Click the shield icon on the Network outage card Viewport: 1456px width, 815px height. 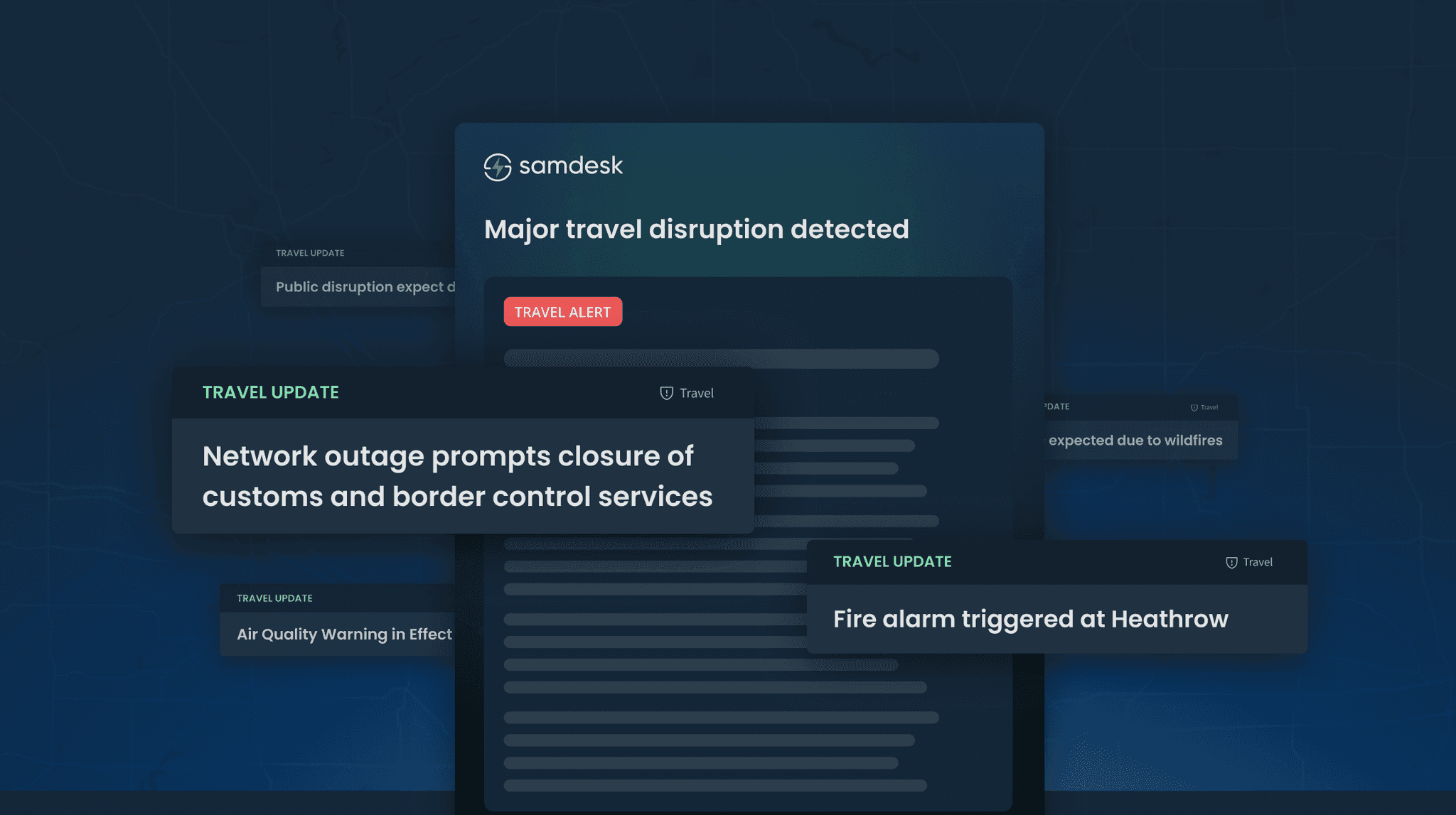(x=665, y=392)
